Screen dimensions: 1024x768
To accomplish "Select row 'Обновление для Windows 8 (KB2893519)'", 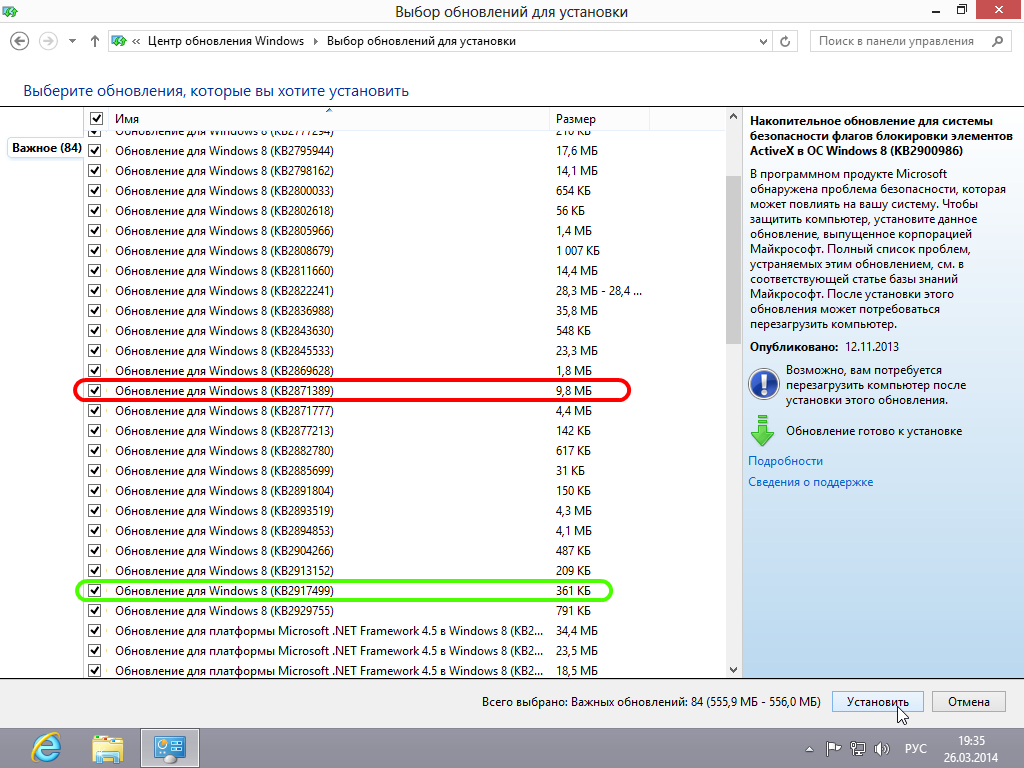I will [x=404, y=511].
